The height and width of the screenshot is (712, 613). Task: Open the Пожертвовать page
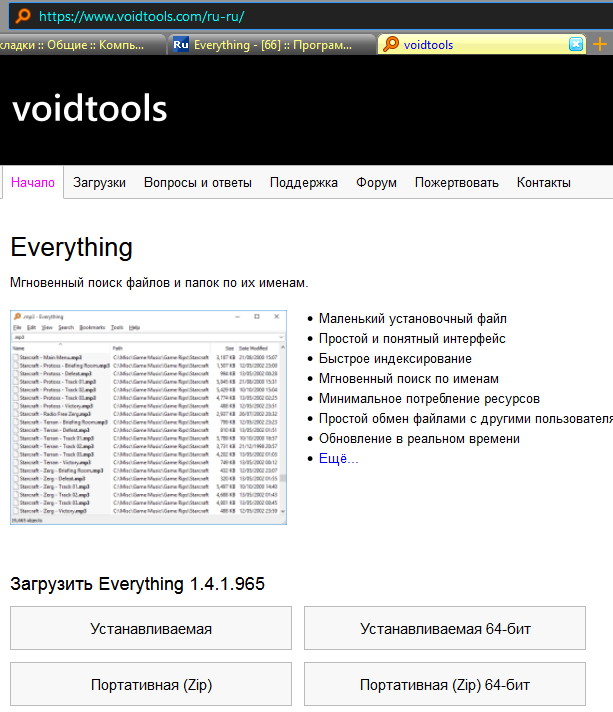457,183
